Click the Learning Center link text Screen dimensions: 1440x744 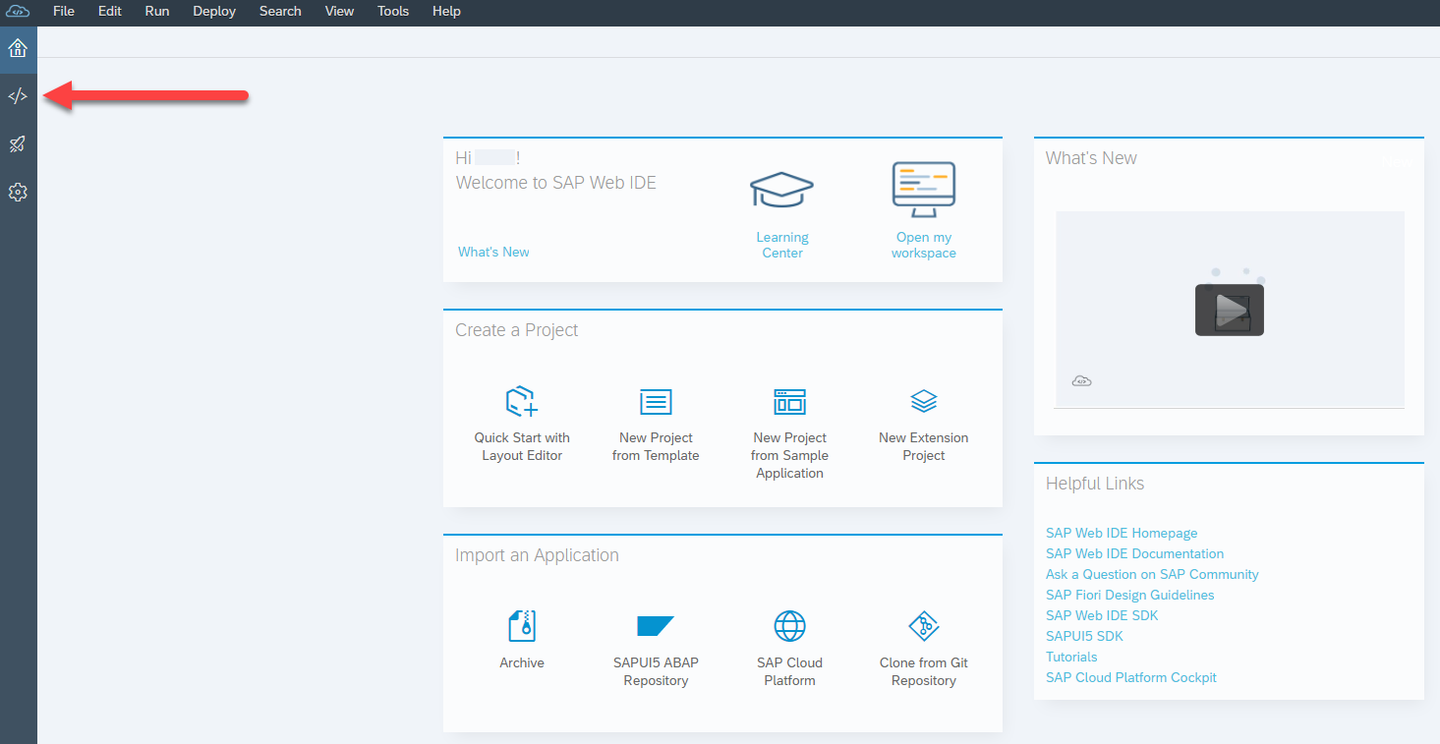pos(782,245)
